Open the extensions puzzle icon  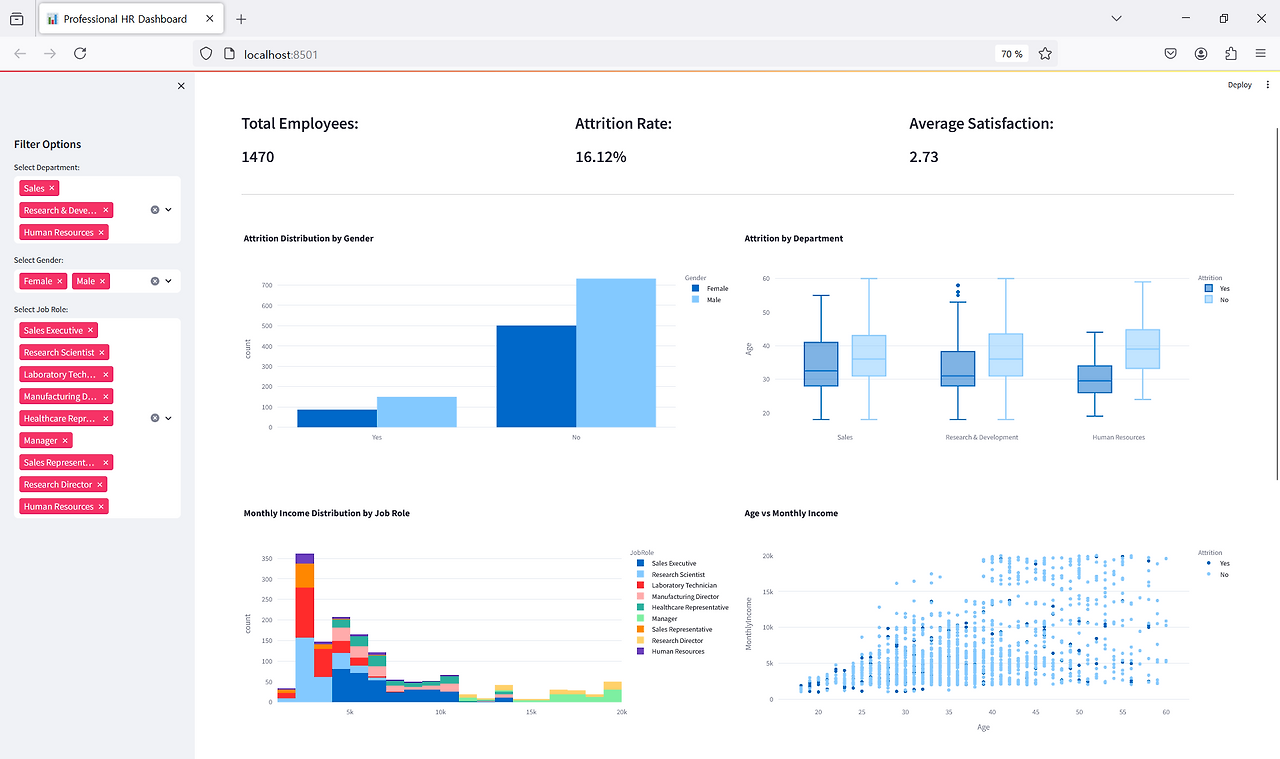pyautogui.click(x=1231, y=54)
